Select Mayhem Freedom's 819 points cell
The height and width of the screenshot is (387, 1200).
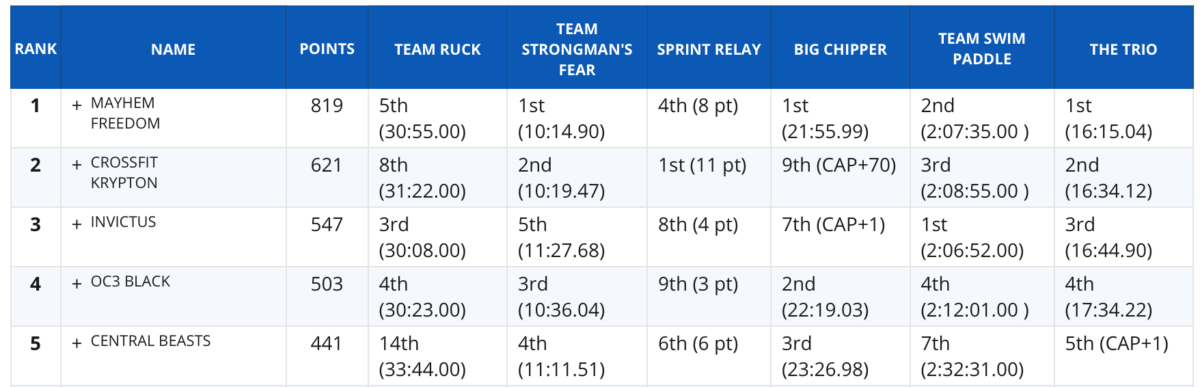point(327,105)
